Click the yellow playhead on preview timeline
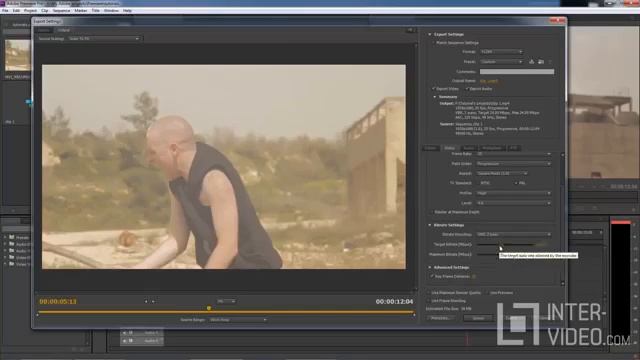 [209, 308]
